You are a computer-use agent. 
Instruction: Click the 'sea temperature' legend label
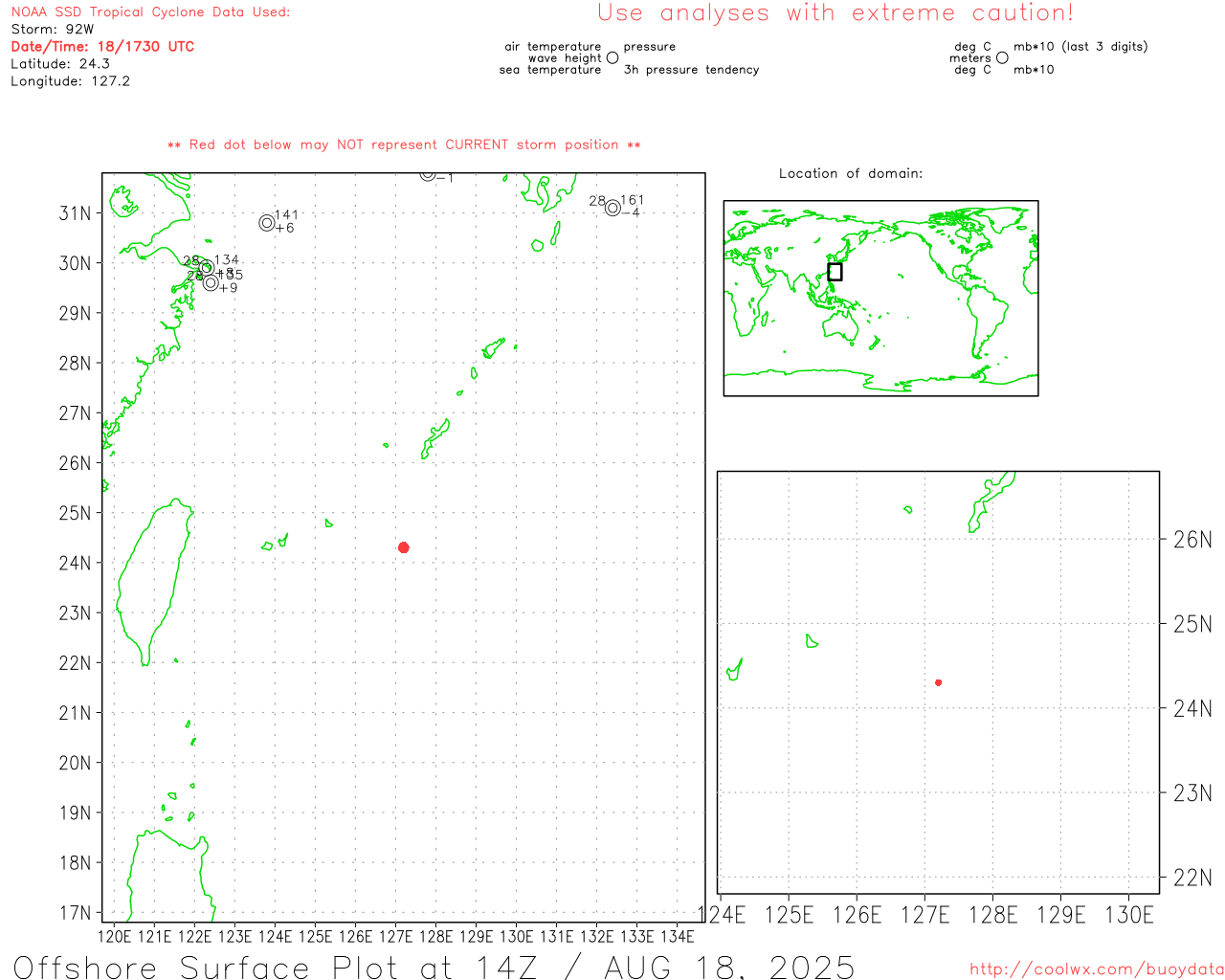(550, 70)
